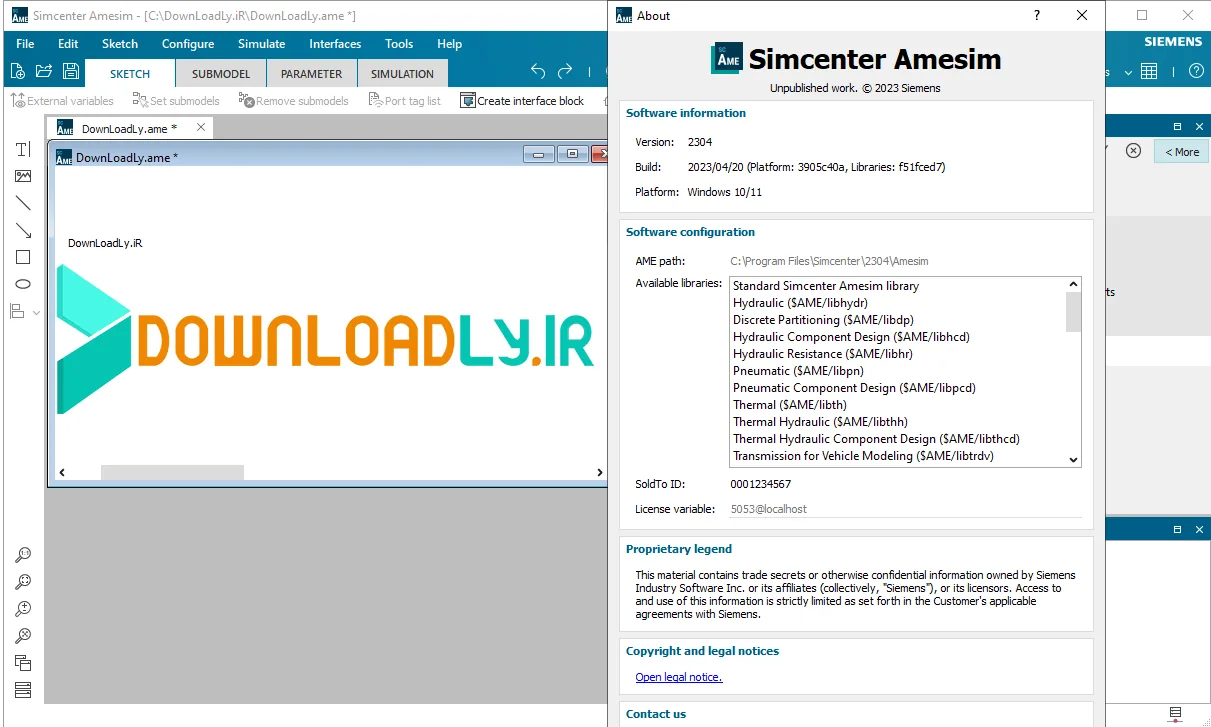This screenshot has width=1211, height=727.
Task: Expand the Align tool dropdown arrow
Action: [x=37, y=312]
